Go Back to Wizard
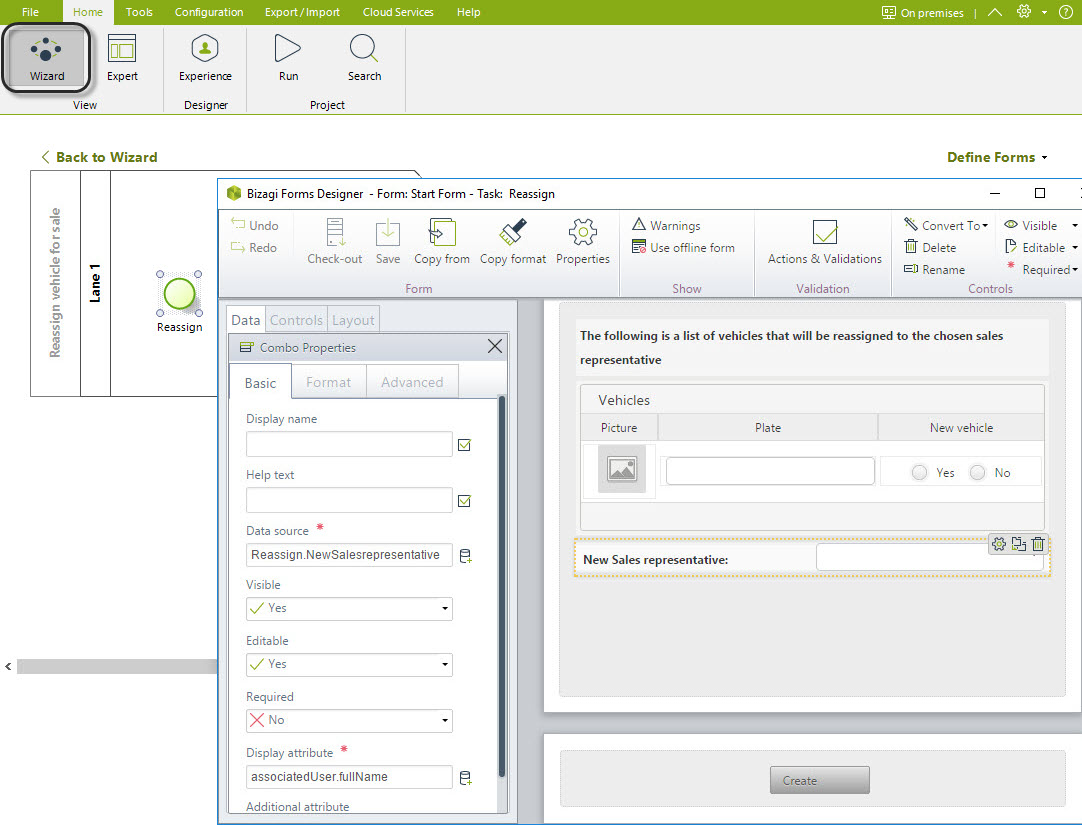Image resolution: width=1082 pixels, height=825 pixels. click(x=99, y=157)
